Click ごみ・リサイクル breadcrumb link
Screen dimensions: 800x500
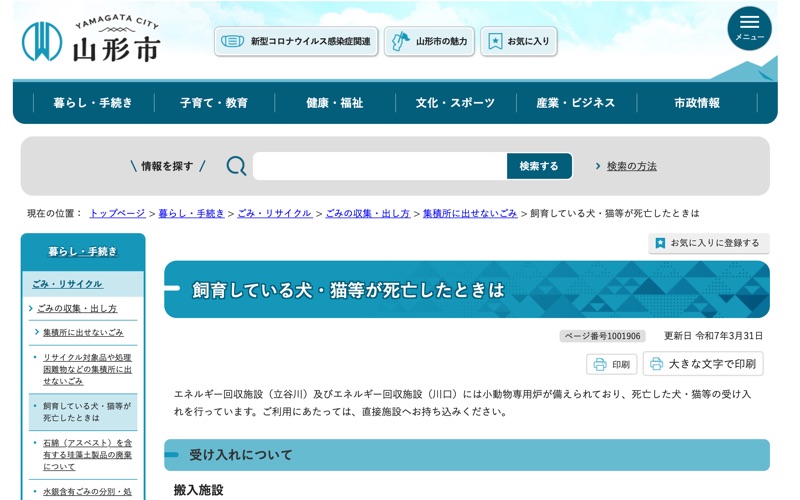click(274, 213)
